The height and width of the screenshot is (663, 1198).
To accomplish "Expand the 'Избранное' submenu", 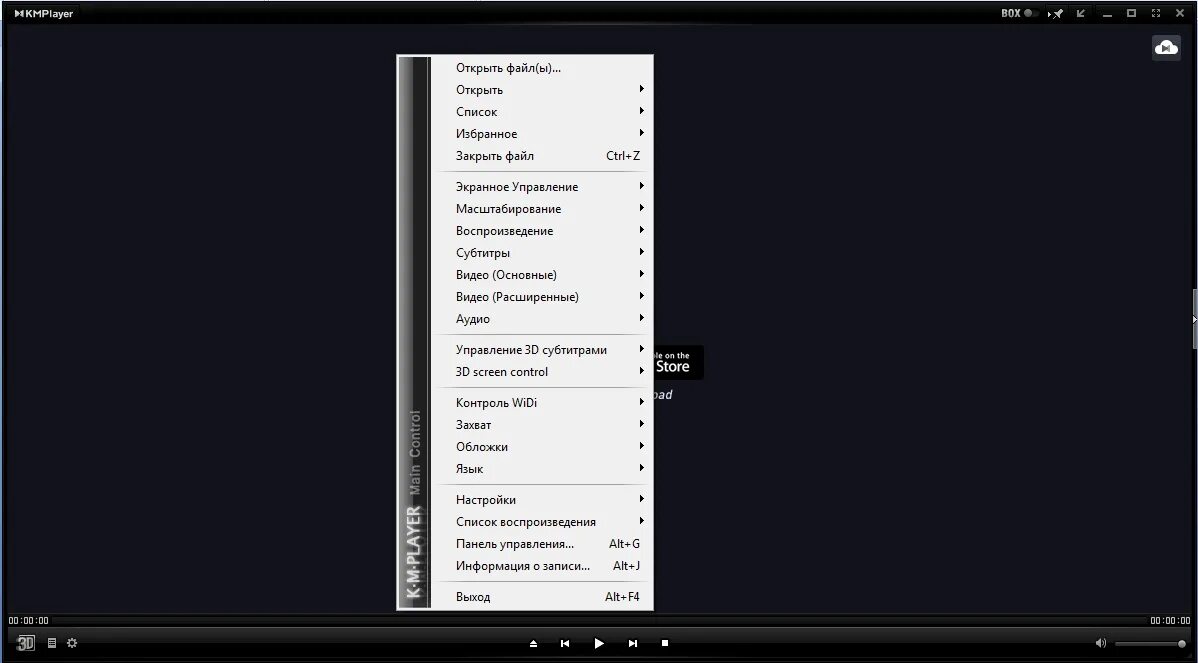I will [x=542, y=134].
